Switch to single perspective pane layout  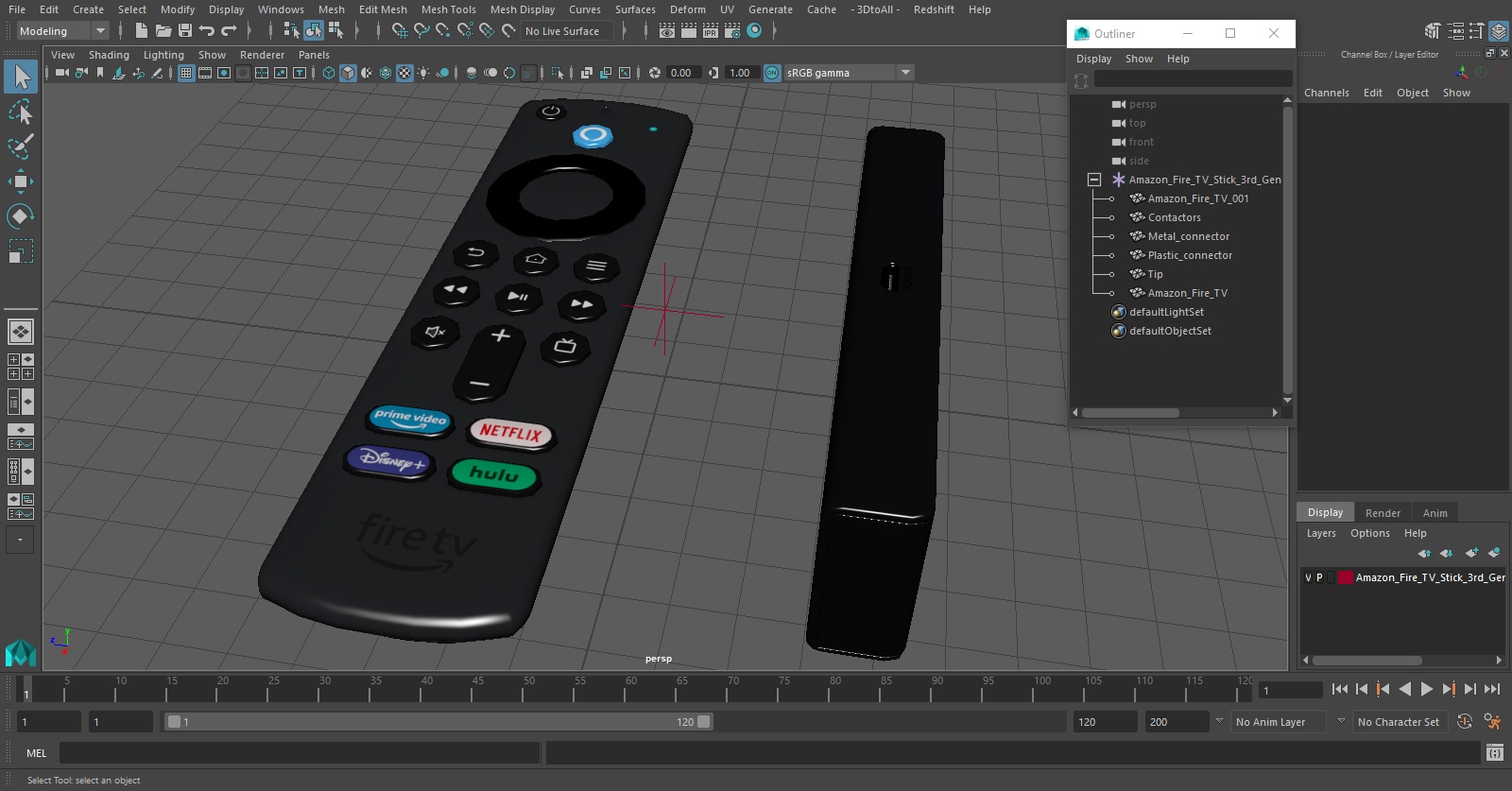[x=21, y=332]
